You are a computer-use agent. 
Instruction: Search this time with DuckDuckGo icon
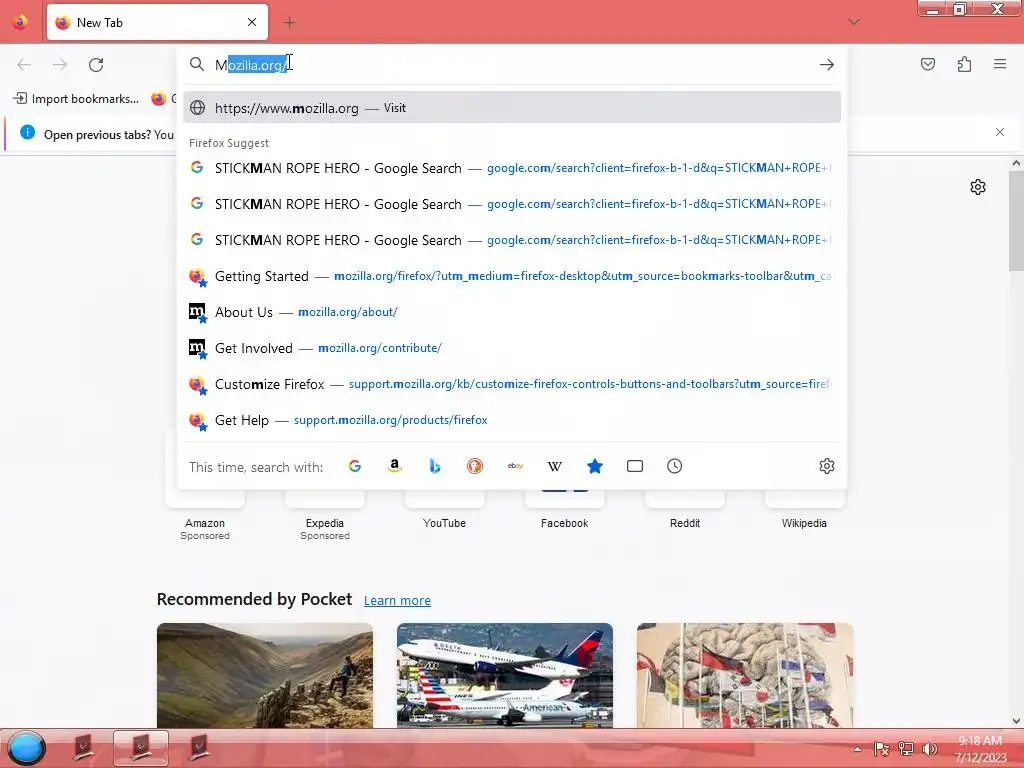pyautogui.click(x=475, y=466)
